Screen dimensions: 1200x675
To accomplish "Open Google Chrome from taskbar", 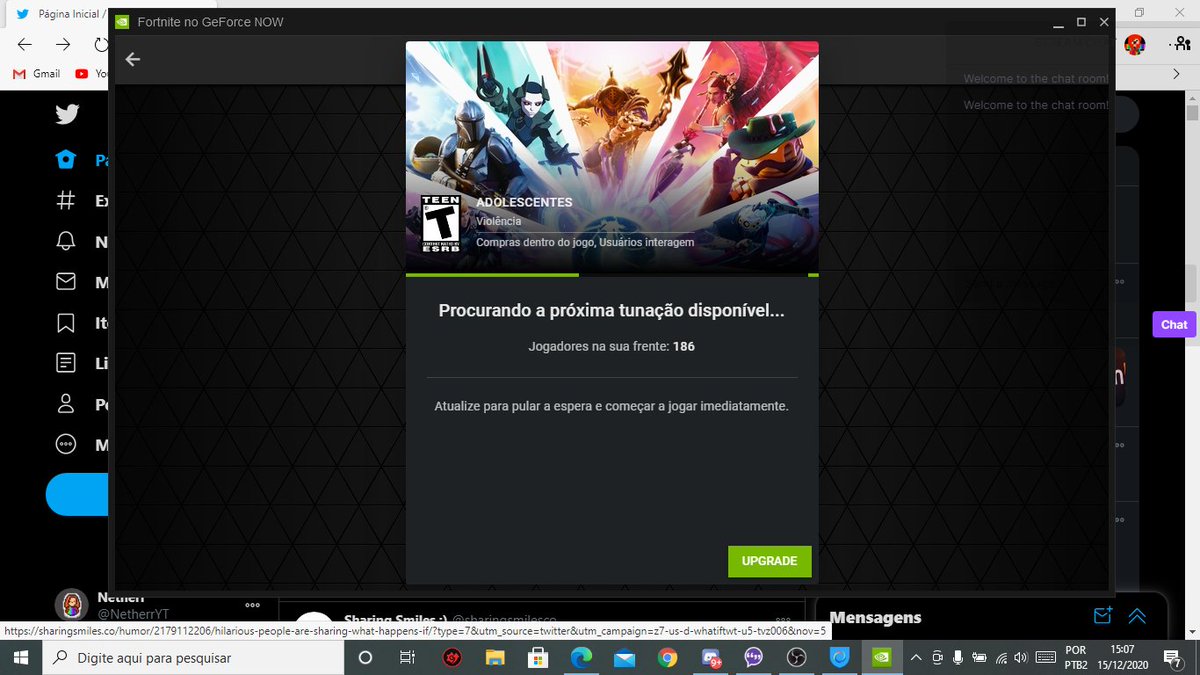I will [668, 658].
